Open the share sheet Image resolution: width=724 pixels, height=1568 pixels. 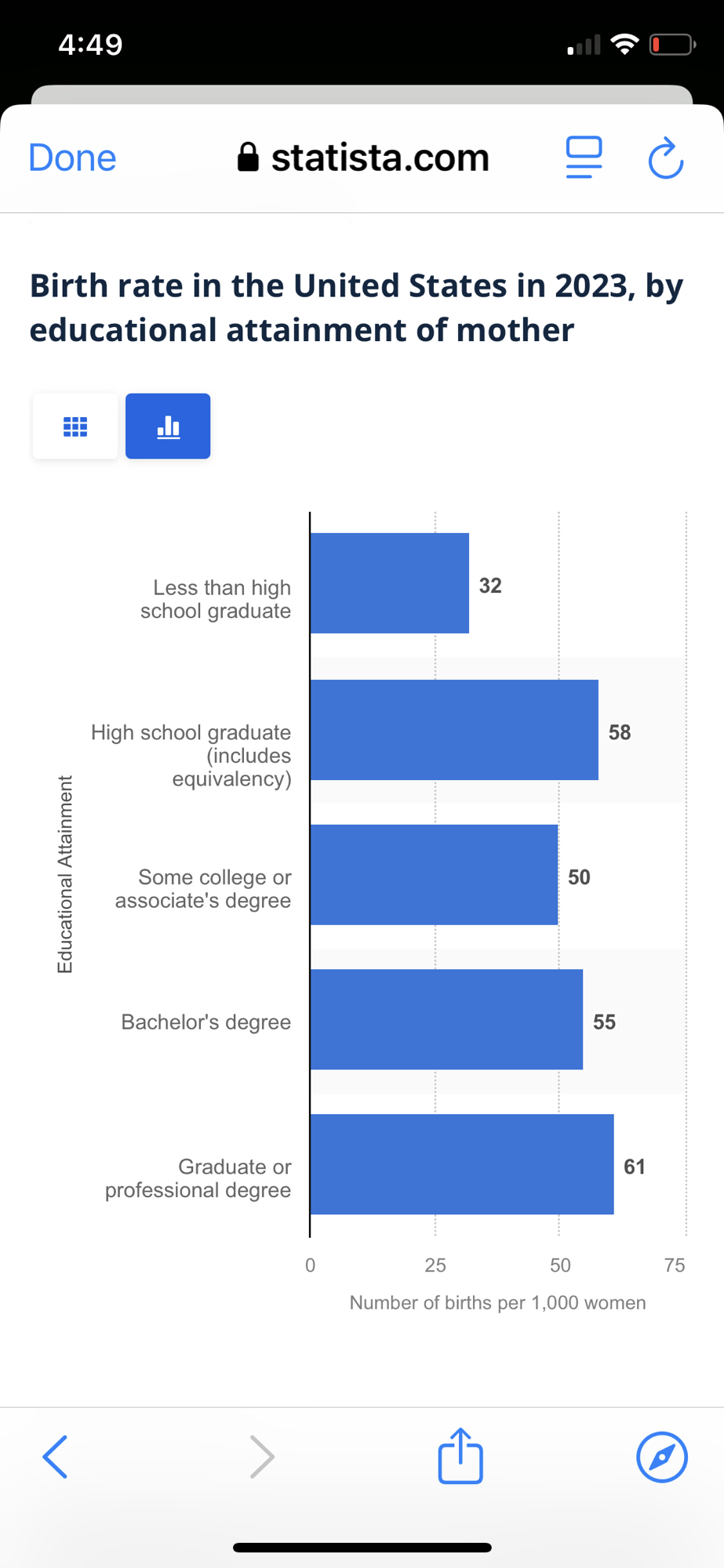pos(460,1456)
